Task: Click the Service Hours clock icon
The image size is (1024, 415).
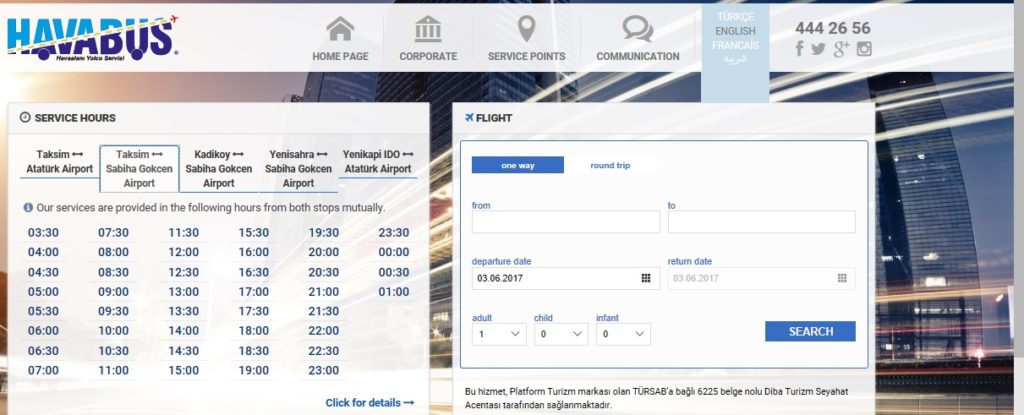Action: pos(25,118)
